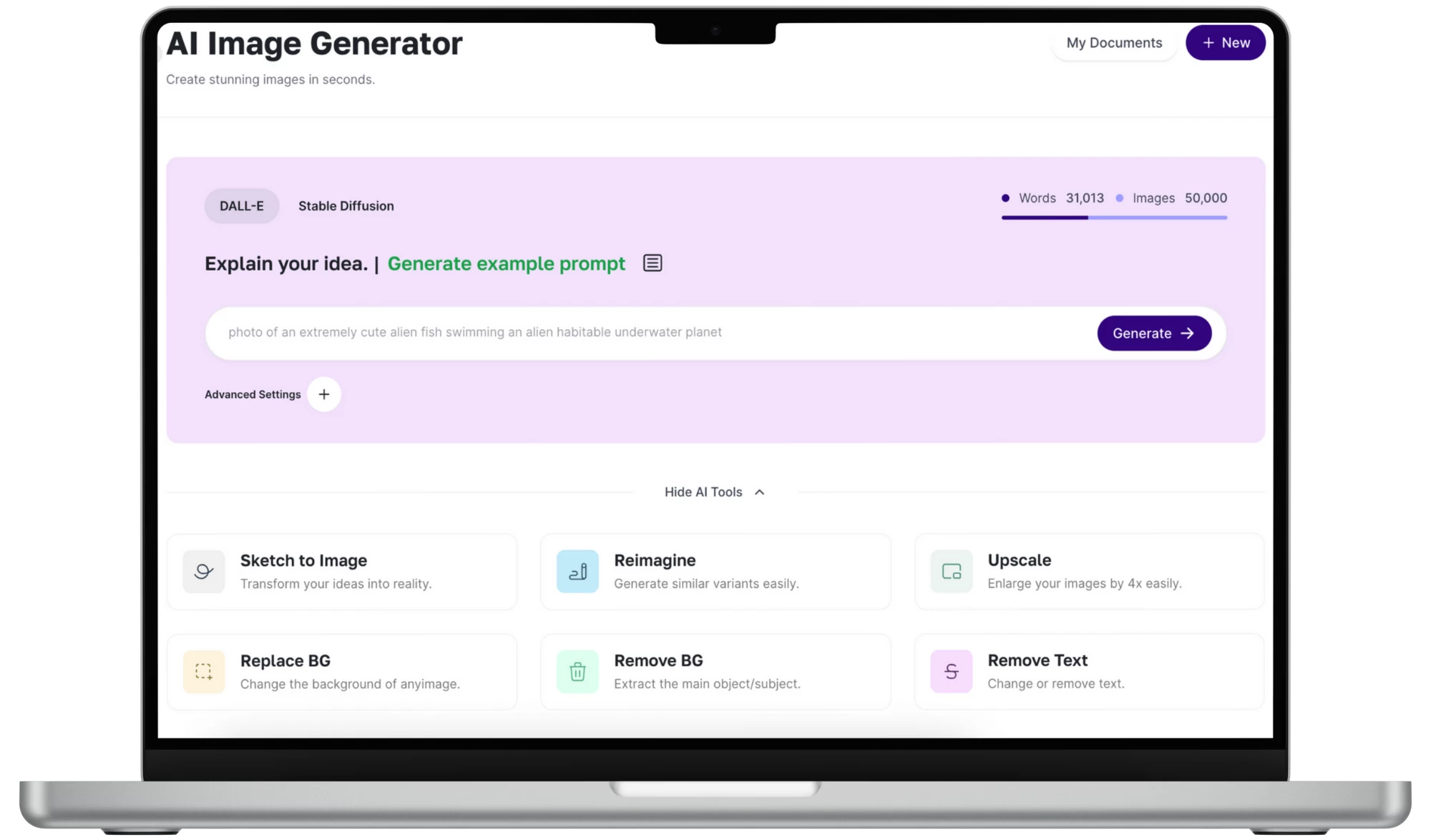
Task: Click My Documents menu item
Action: pyautogui.click(x=1114, y=42)
